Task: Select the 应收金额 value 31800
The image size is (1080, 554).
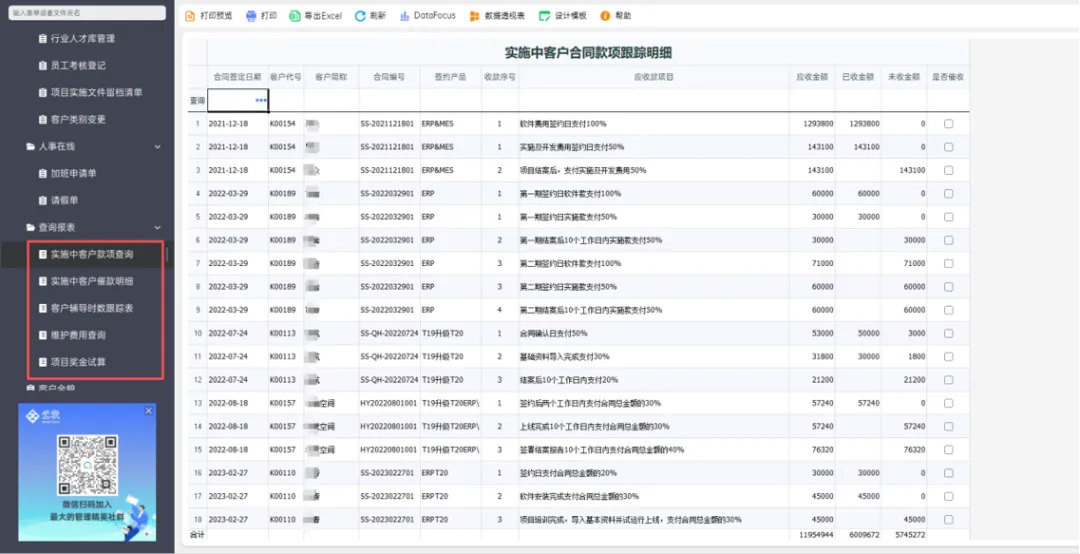Action: click(822, 357)
